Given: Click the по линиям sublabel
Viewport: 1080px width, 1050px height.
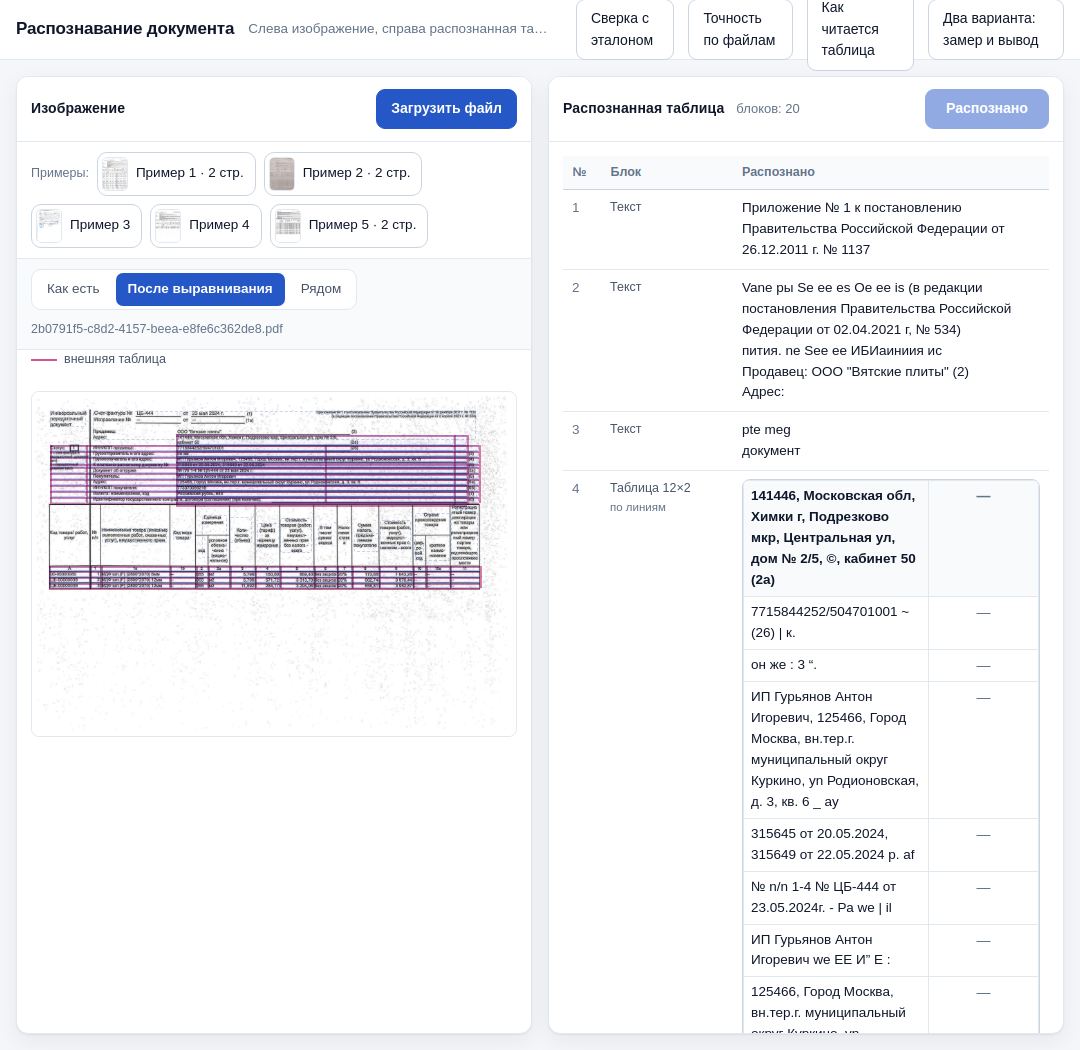Looking at the screenshot, I should point(637,508).
